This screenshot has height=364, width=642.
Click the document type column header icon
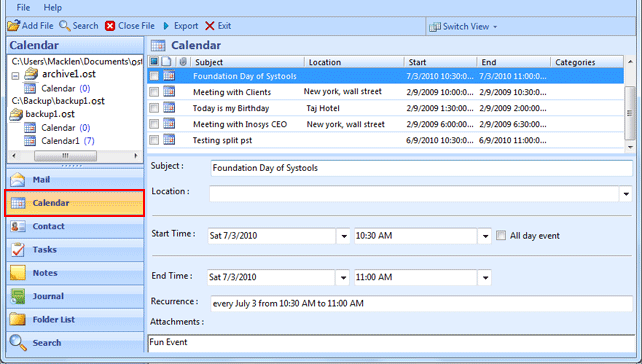(x=166, y=61)
